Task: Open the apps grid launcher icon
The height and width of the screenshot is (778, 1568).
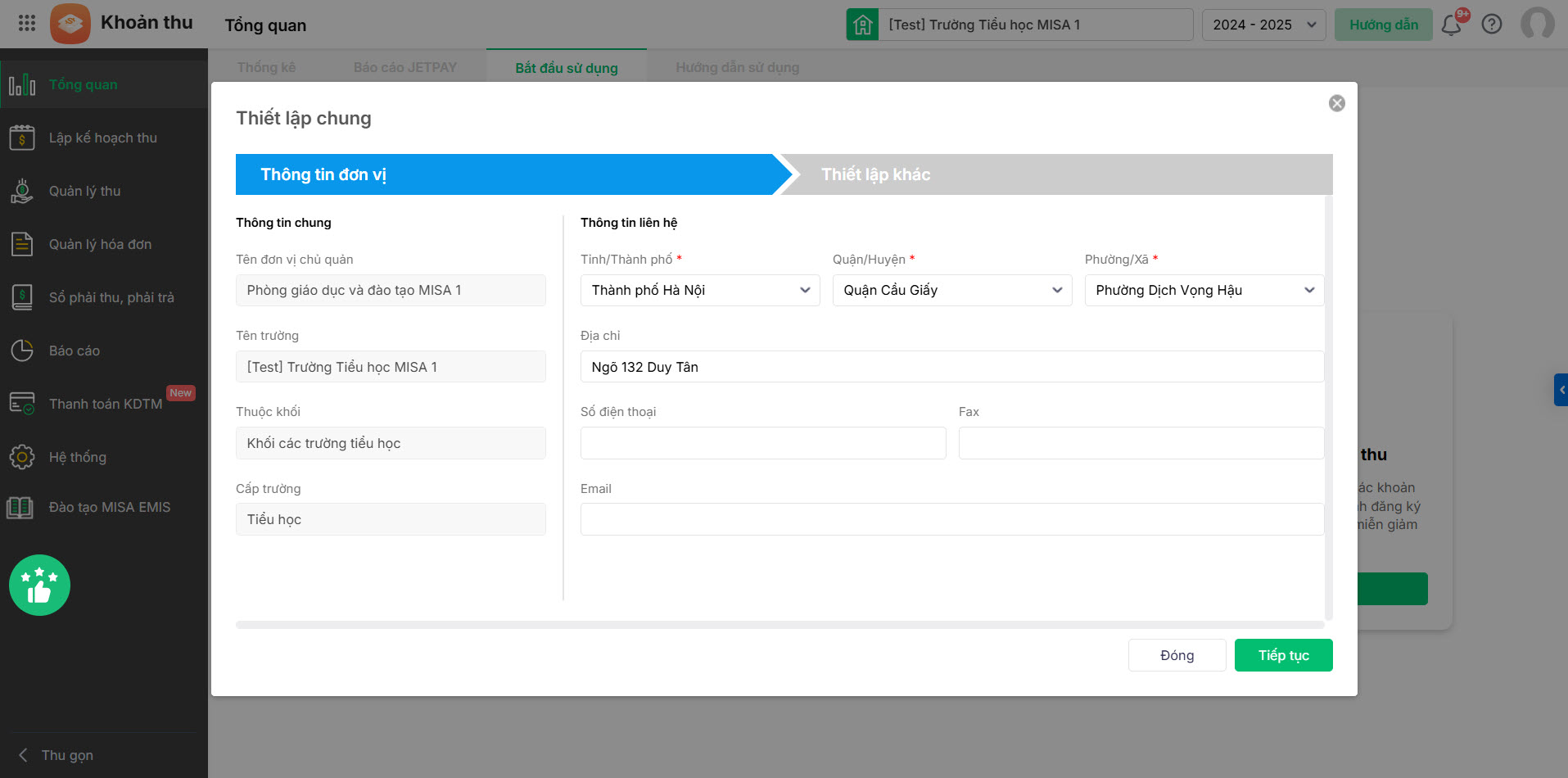Action: 27,23
